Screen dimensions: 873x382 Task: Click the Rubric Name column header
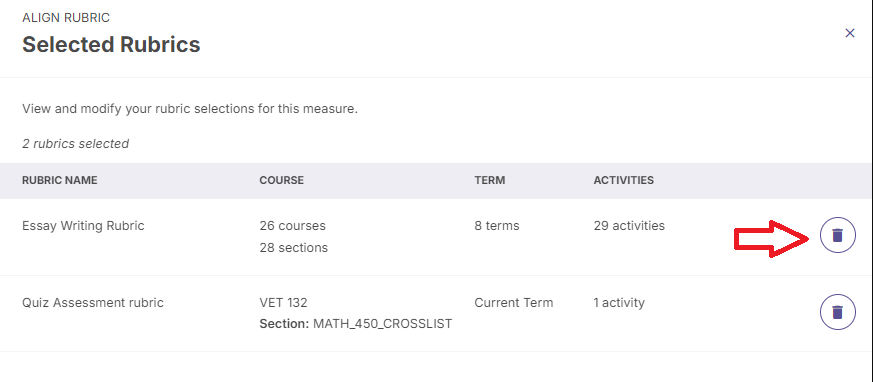coord(60,180)
